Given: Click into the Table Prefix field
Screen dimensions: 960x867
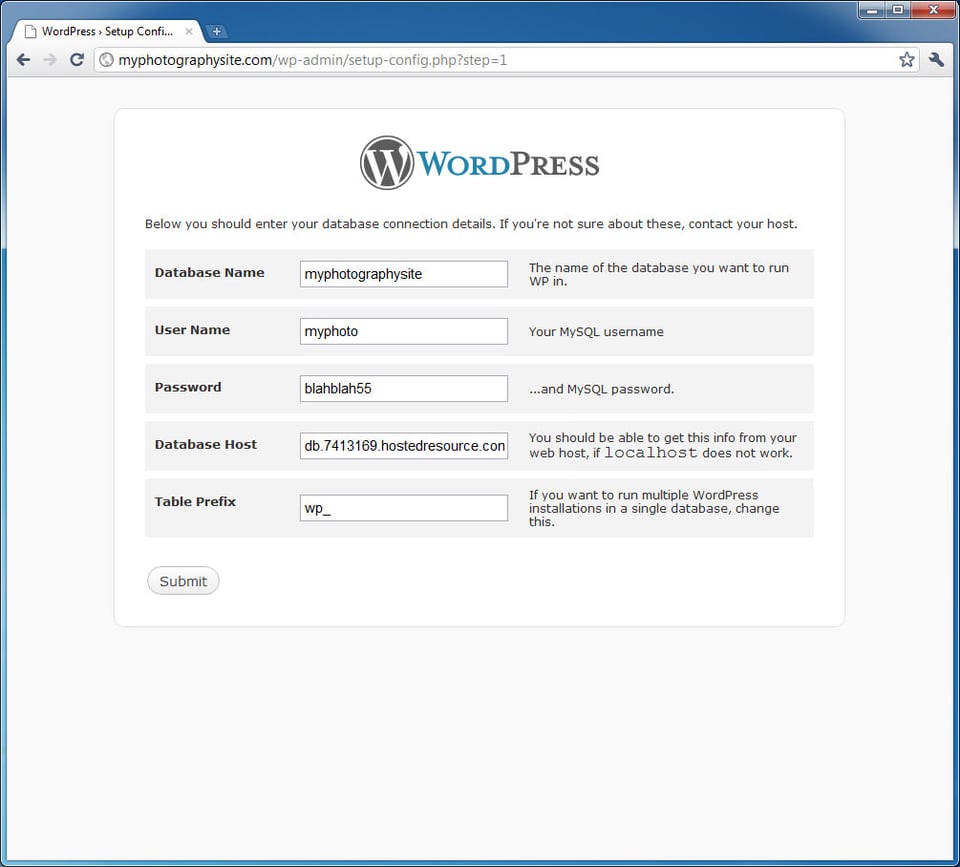Looking at the screenshot, I should 403,508.
